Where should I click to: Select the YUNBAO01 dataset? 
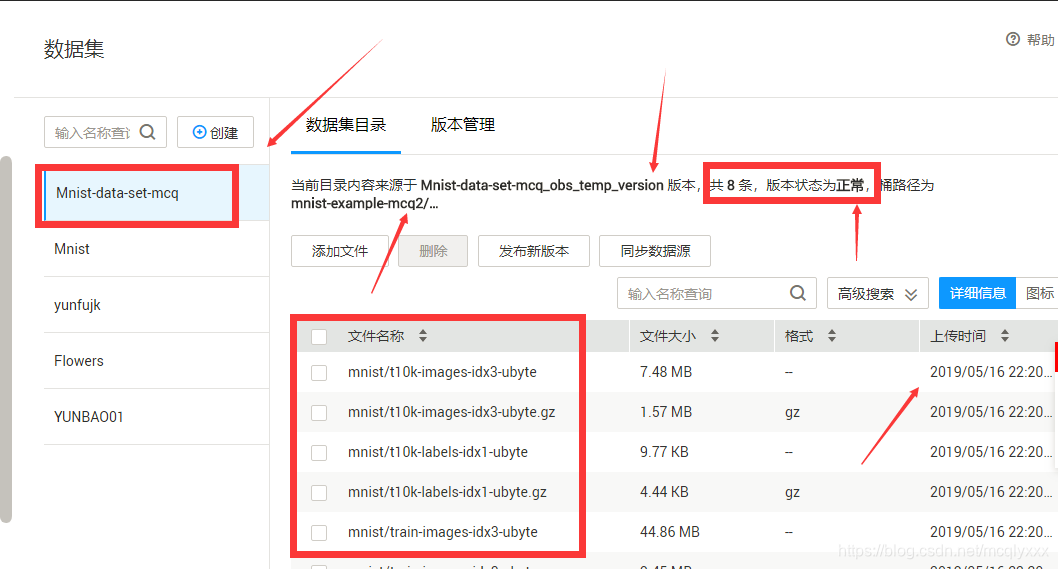click(157, 417)
